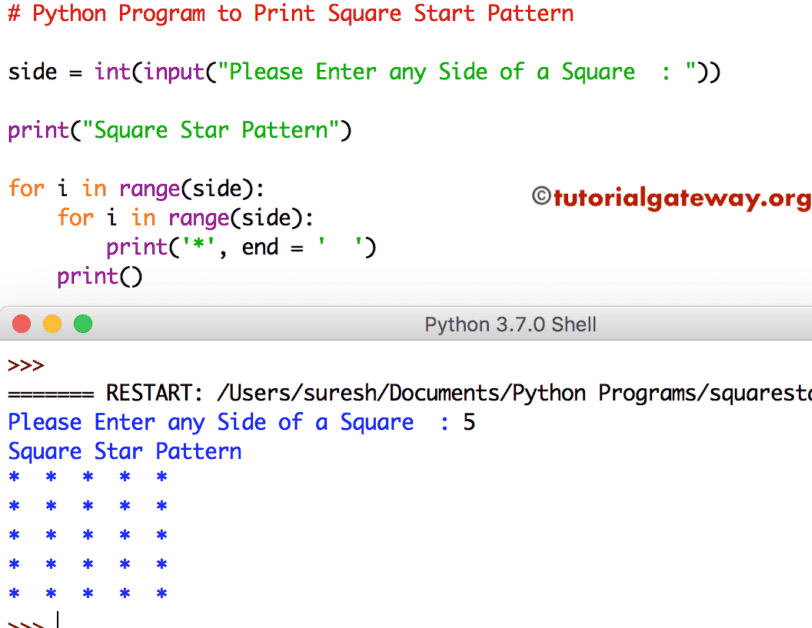The width and height of the screenshot is (812, 628).
Task: Click the yellow minimize button on Python Shell
Action: 52,324
